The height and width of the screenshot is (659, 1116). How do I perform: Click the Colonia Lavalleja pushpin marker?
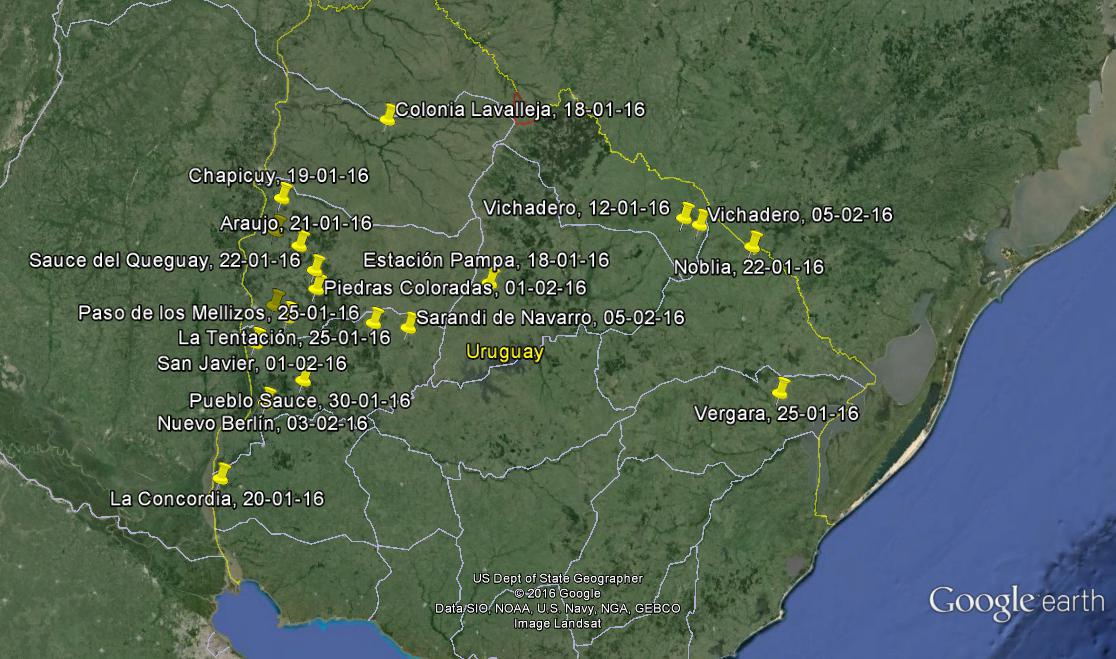coord(388,114)
